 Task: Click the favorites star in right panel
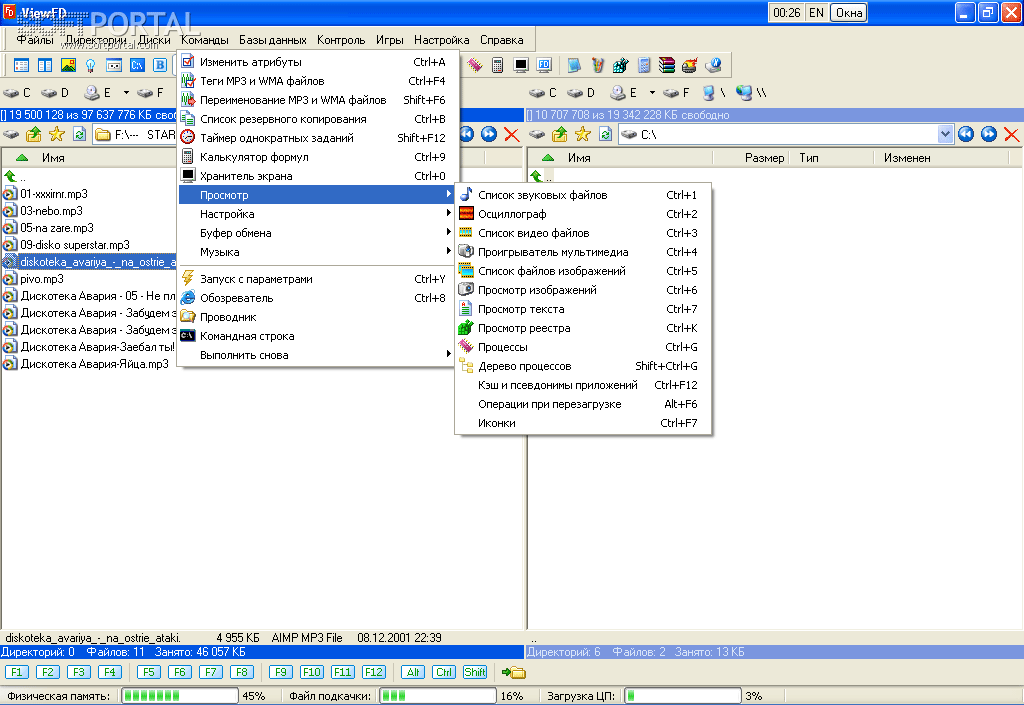pos(583,134)
